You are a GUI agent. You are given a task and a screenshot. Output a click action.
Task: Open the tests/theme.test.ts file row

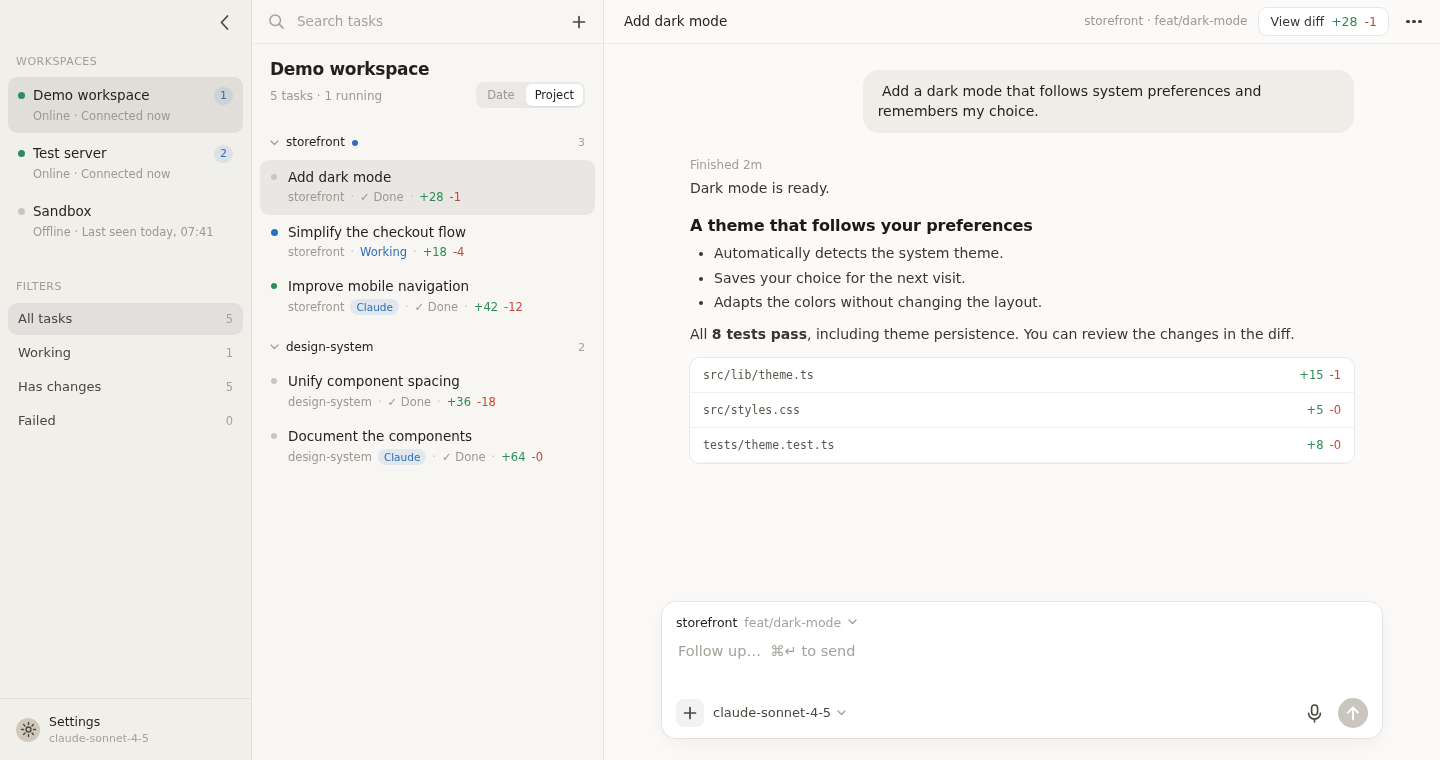coord(1022,445)
